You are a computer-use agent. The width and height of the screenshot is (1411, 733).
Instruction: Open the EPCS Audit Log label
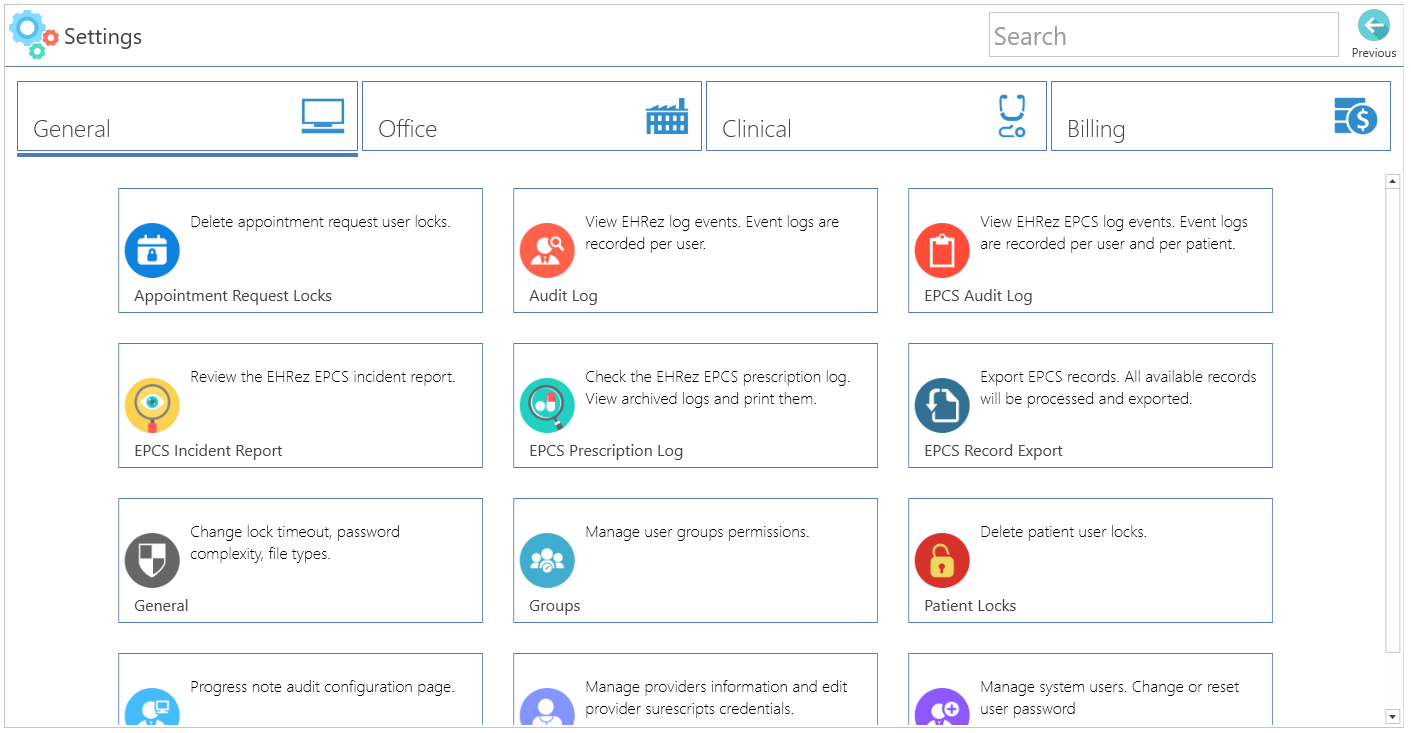[x=978, y=296]
